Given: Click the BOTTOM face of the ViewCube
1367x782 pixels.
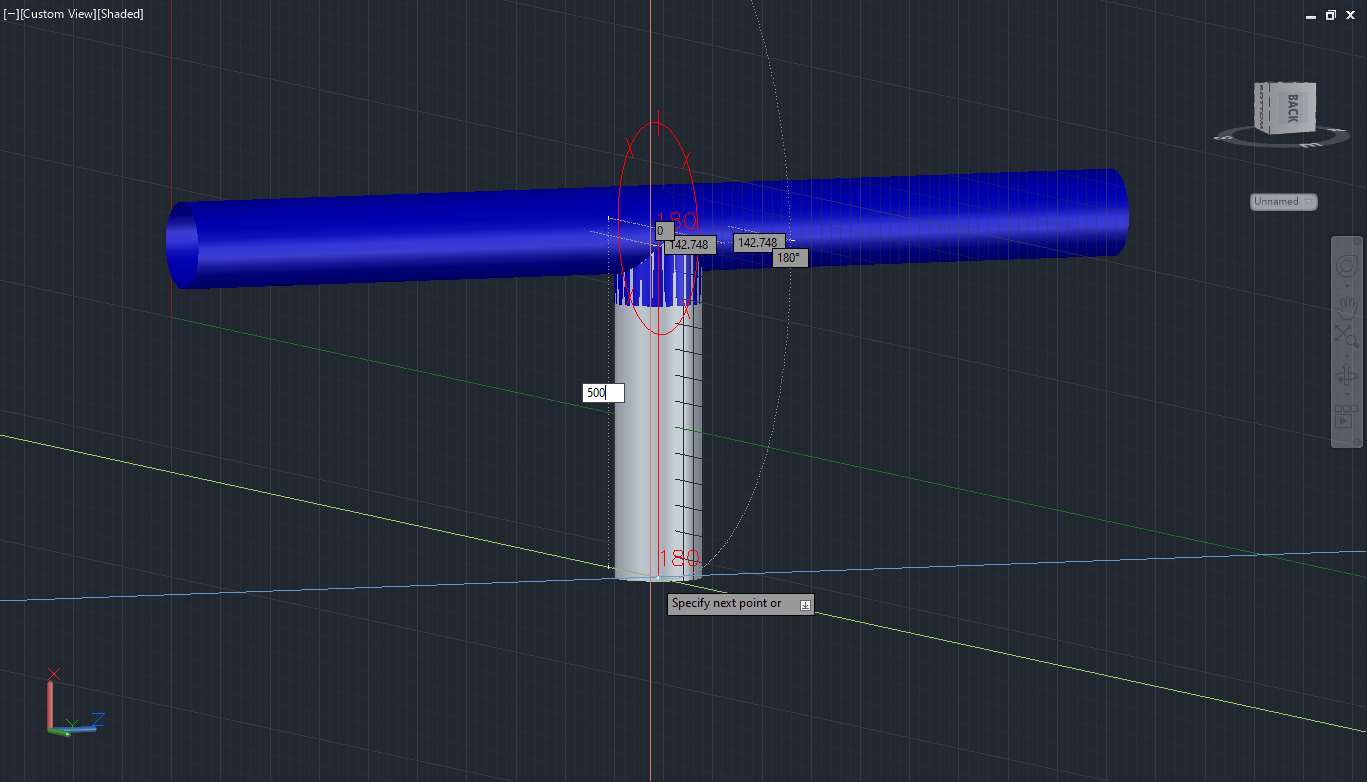Looking at the screenshot, I should click(1264, 107).
